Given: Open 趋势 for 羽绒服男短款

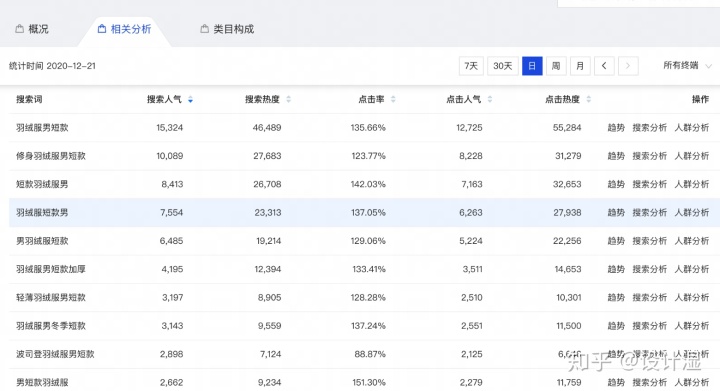Looking at the screenshot, I should [616, 128].
